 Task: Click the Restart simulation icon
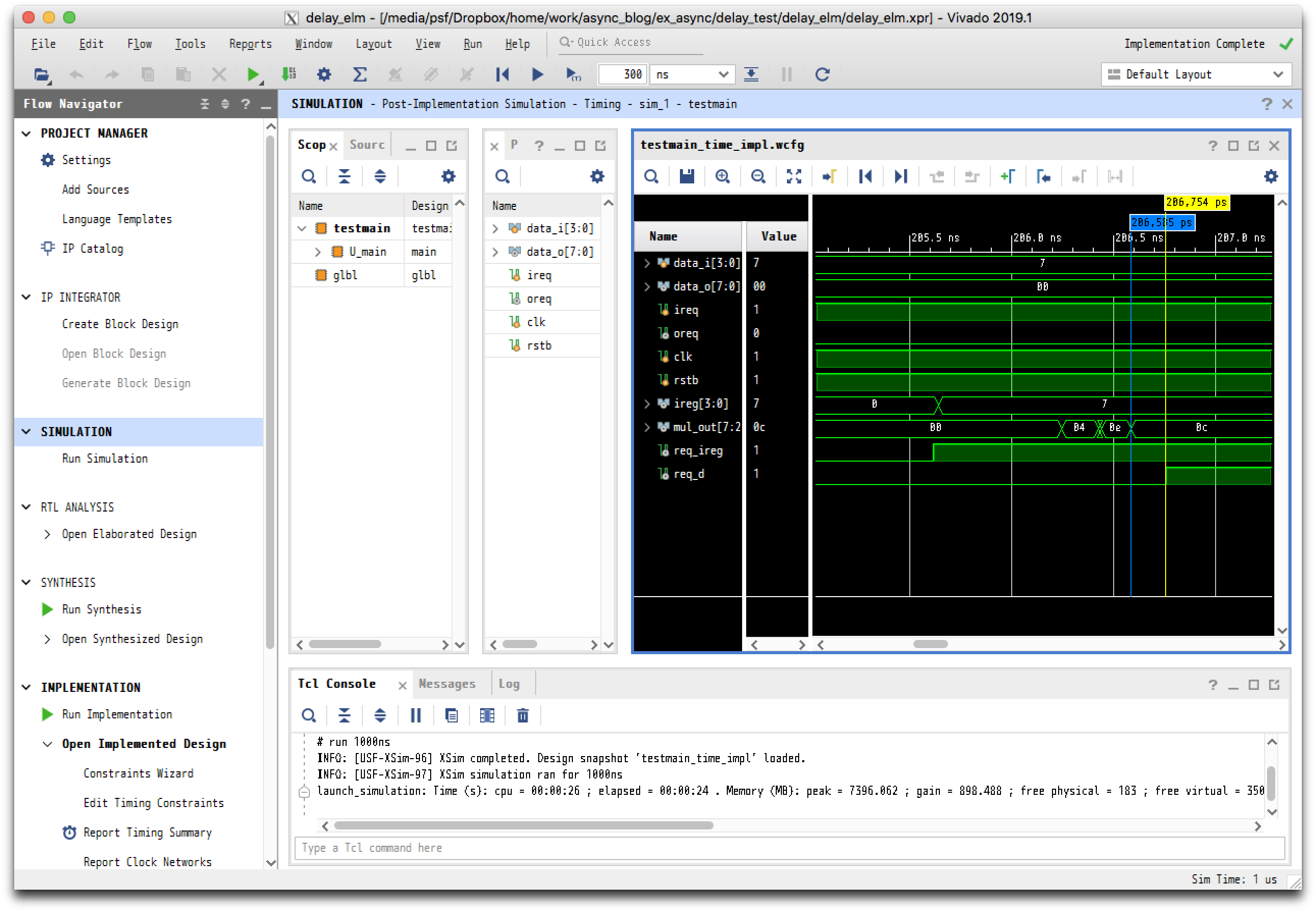(503, 74)
